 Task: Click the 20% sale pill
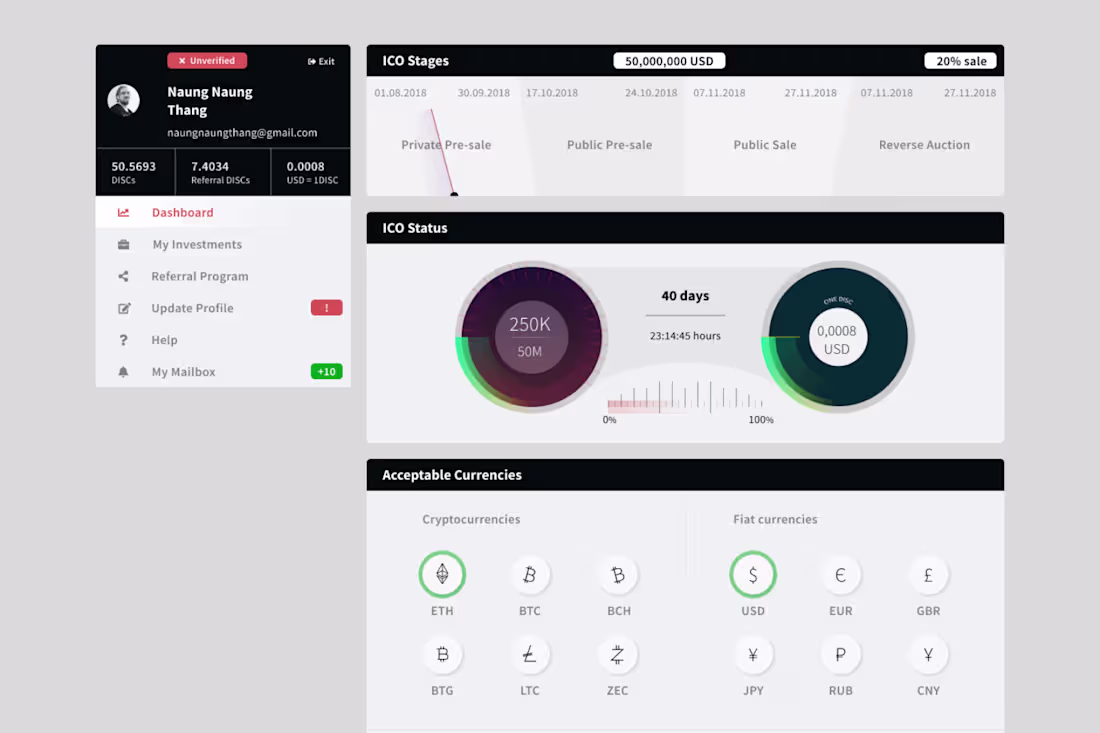pyautogui.click(x=960, y=61)
